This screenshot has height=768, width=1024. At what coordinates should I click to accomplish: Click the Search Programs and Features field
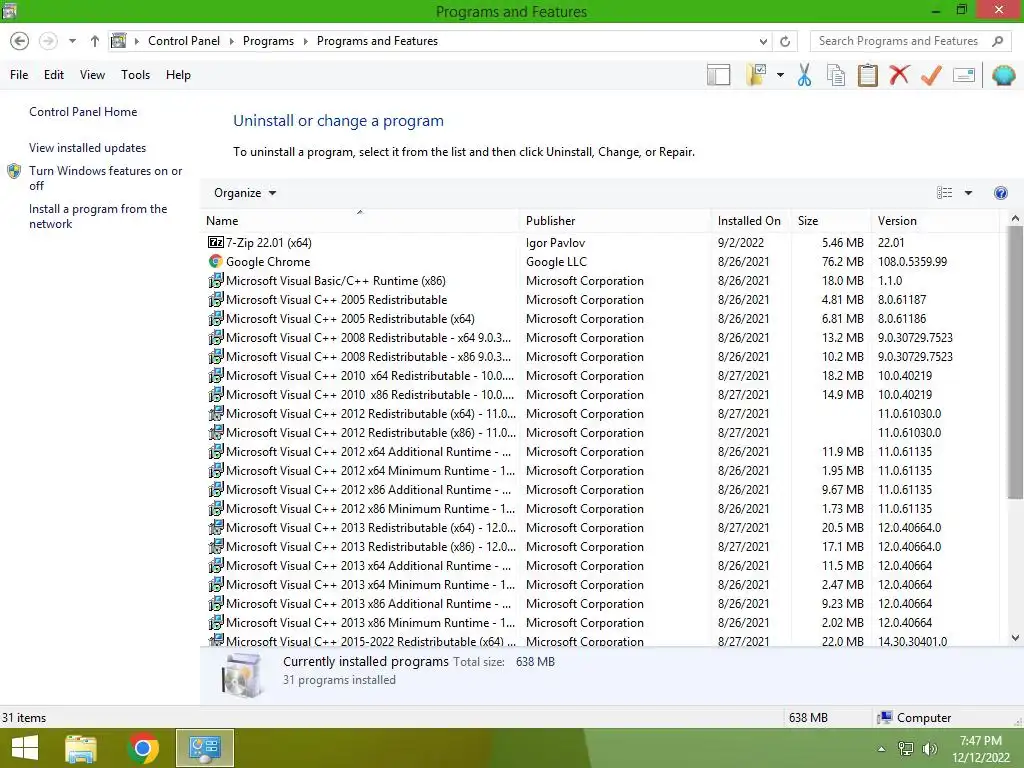pos(898,41)
